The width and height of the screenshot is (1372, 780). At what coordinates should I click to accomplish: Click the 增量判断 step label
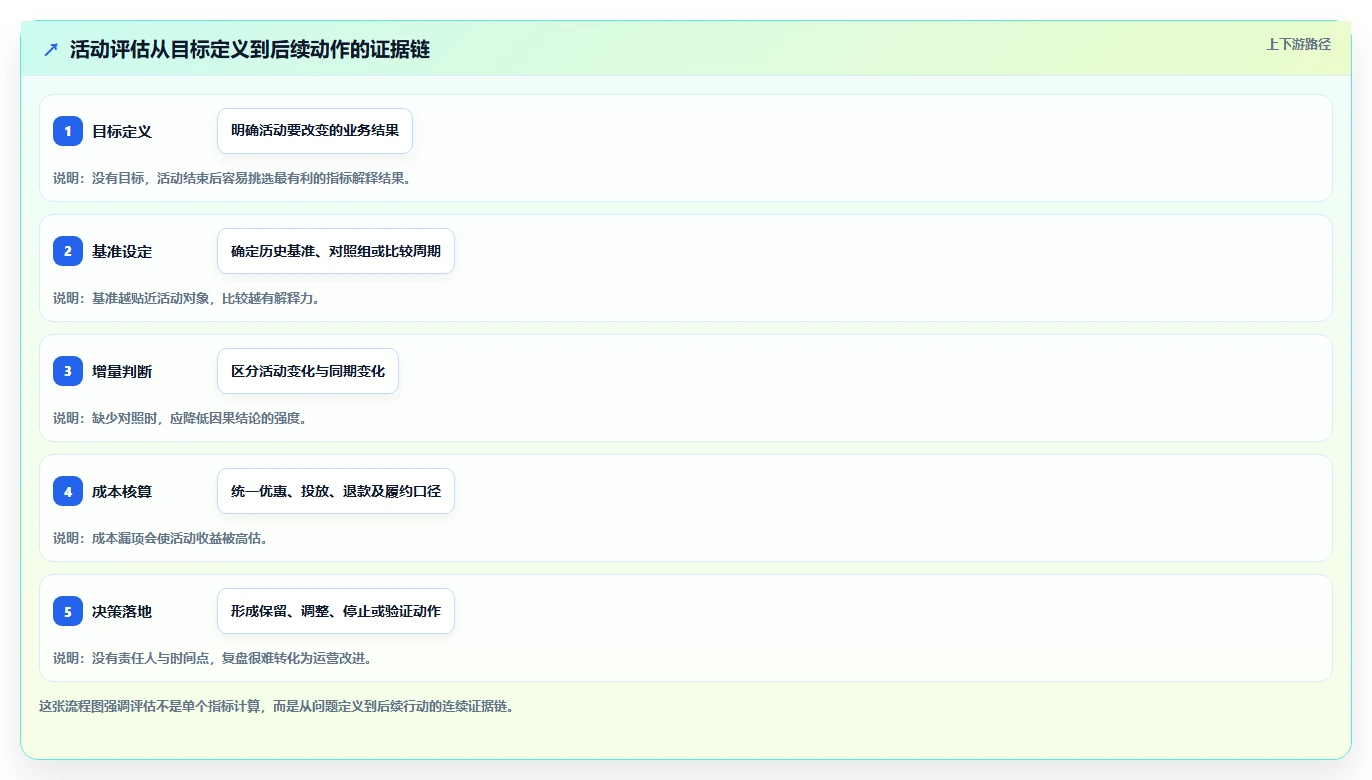pos(122,371)
